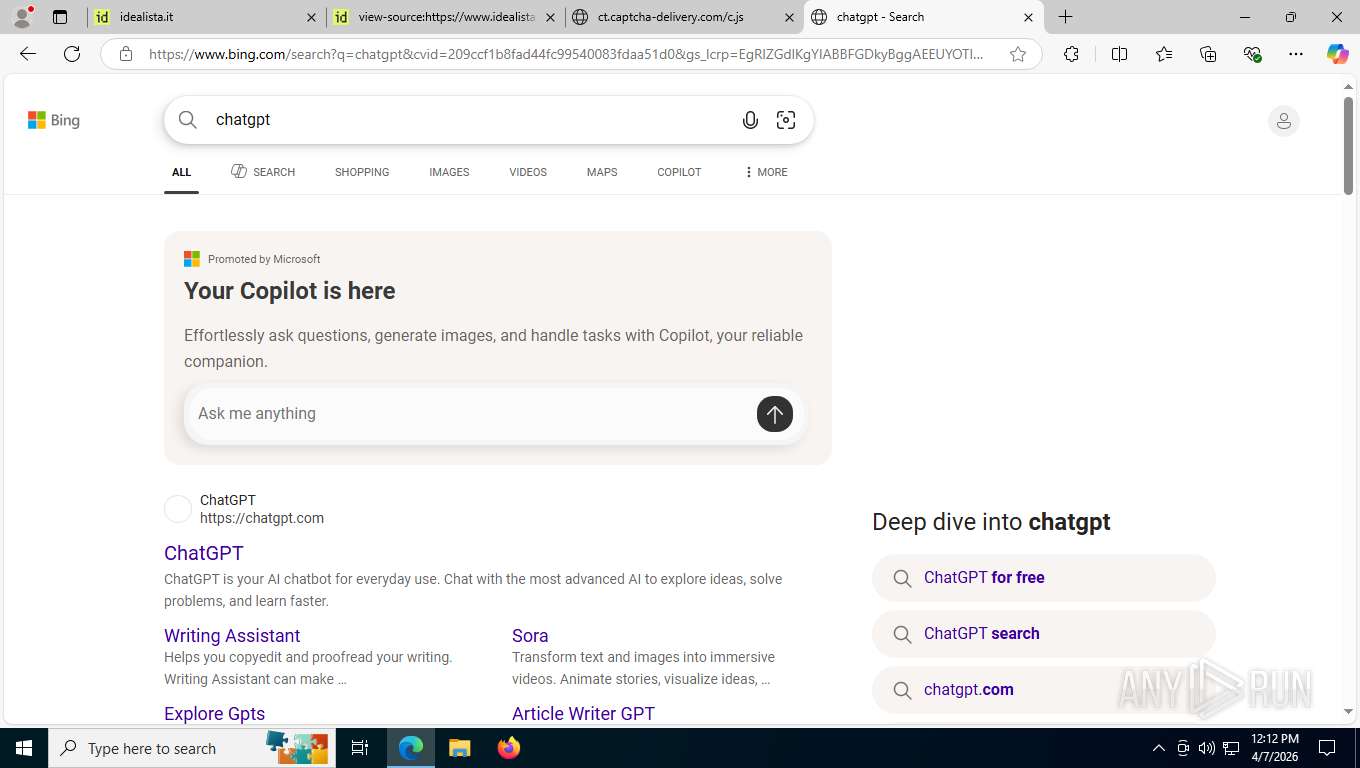The width and height of the screenshot is (1360, 768).
Task: Open the ChatGPT result title link
Action: pos(204,553)
